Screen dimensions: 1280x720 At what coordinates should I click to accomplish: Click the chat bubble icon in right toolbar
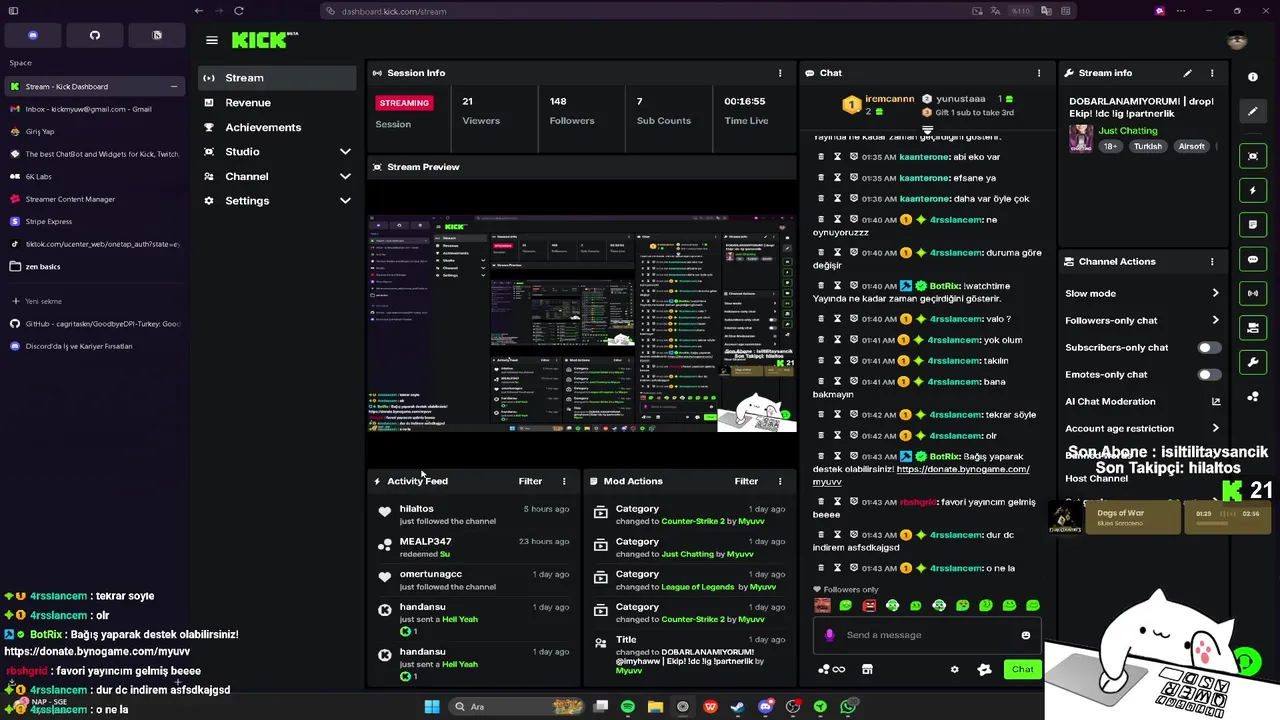pyautogui.click(x=1253, y=259)
